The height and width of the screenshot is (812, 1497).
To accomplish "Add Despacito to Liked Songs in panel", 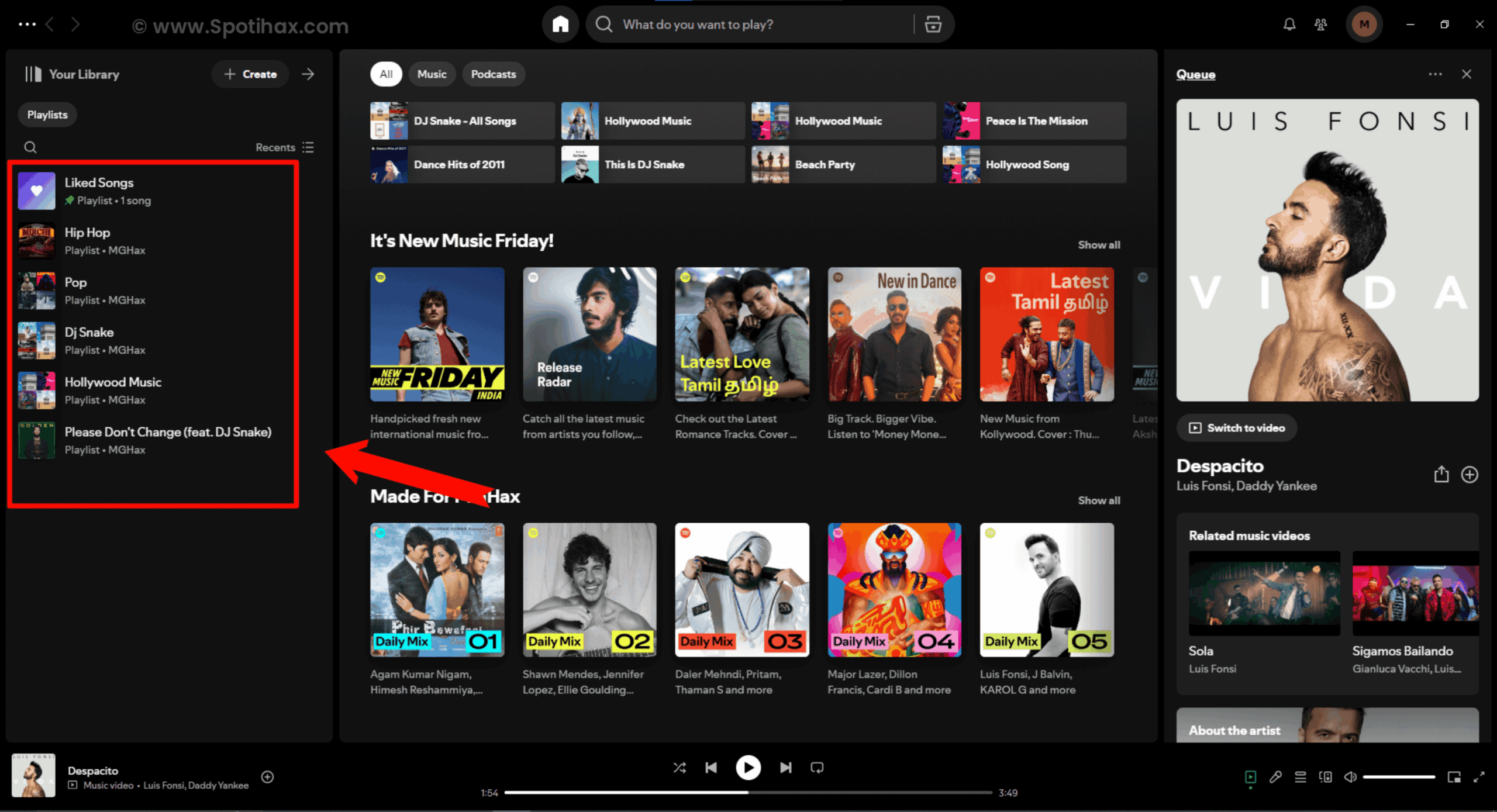I will (1470, 474).
